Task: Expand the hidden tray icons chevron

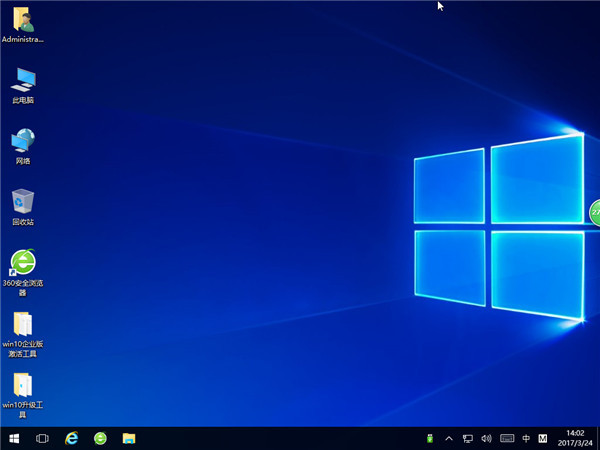Action: tap(449, 439)
